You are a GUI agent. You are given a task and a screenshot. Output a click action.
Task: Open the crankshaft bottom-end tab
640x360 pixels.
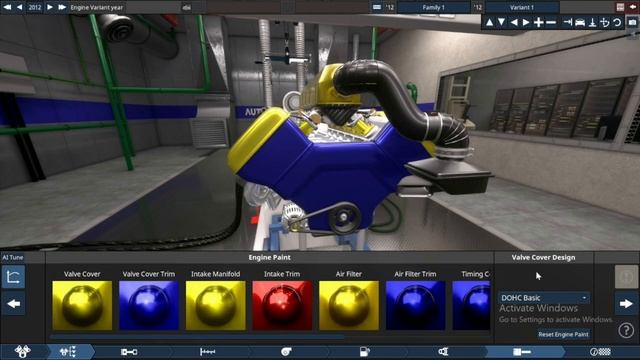click(129, 351)
